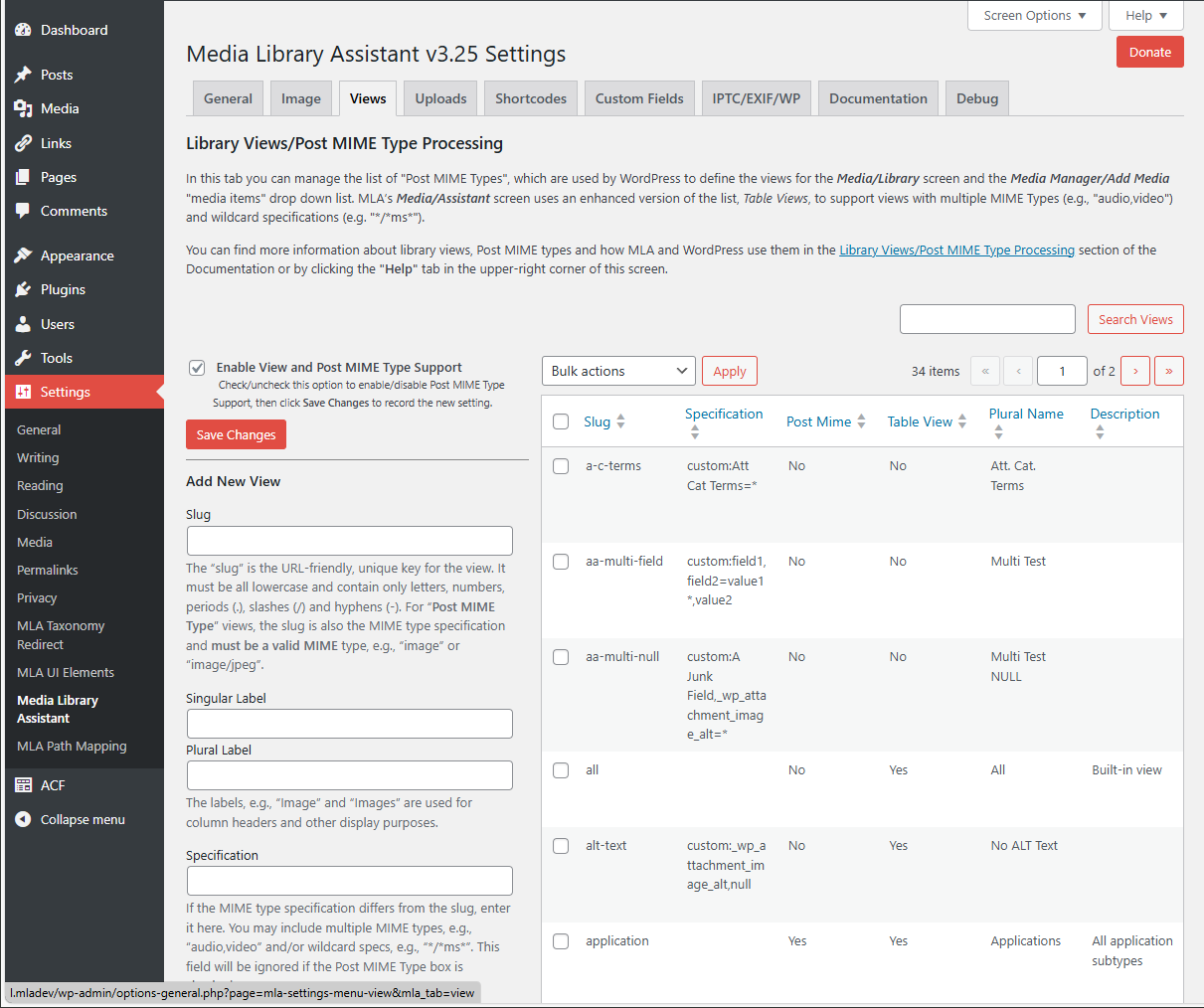The image size is (1204, 1008).
Task: Select the Appearance paintbrush icon
Action: click(x=24, y=255)
